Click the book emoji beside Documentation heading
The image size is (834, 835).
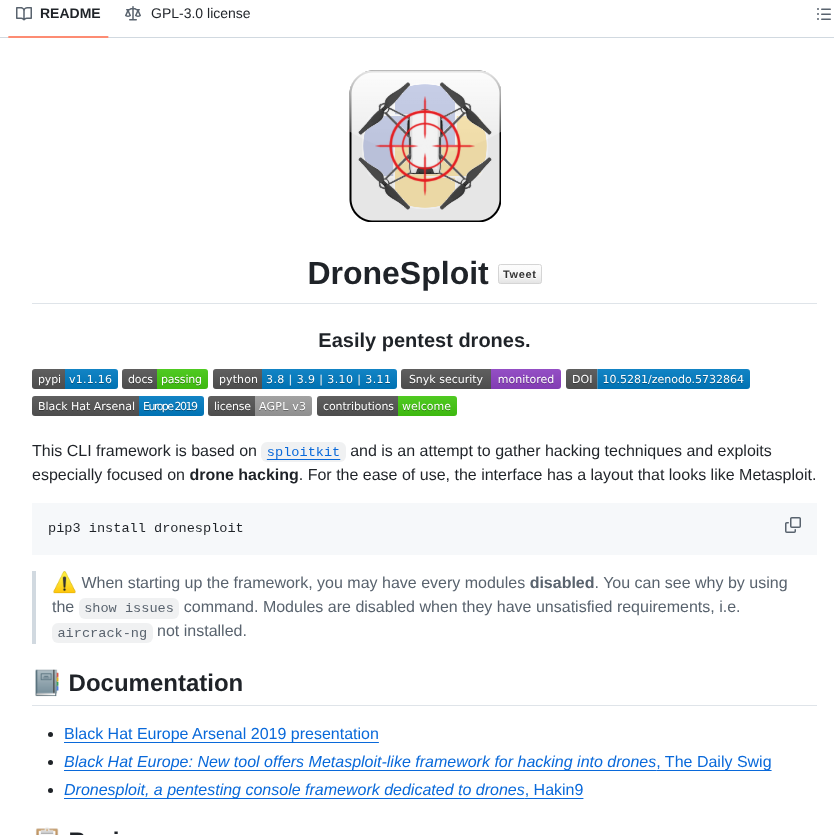44,682
